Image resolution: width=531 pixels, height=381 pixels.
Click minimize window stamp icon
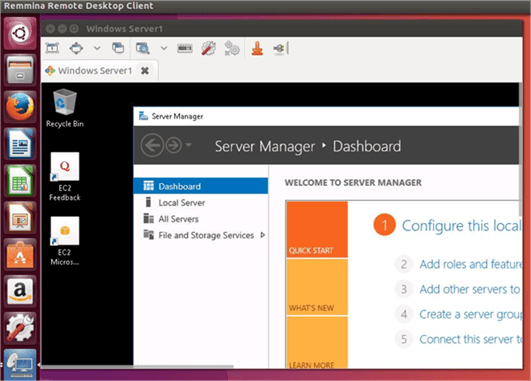point(257,48)
